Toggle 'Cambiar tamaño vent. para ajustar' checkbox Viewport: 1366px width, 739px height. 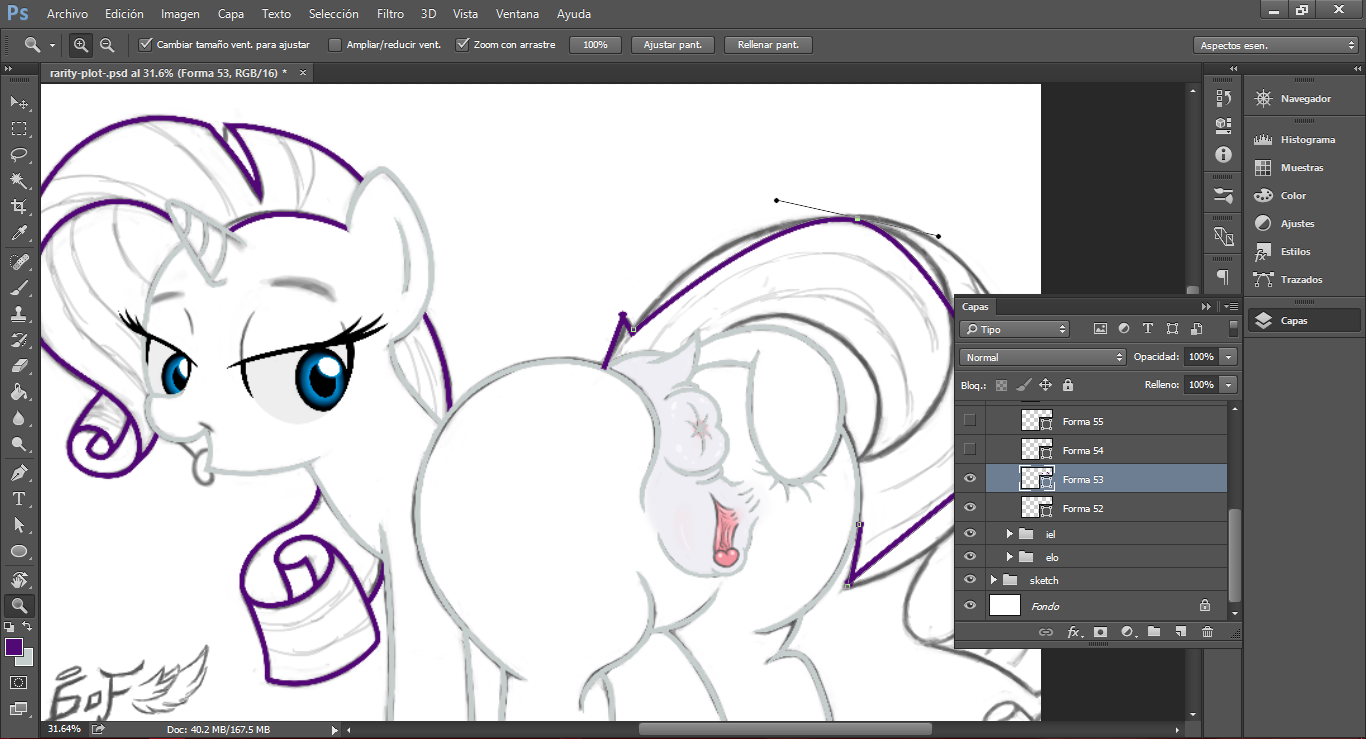click(x=145, y=45)
